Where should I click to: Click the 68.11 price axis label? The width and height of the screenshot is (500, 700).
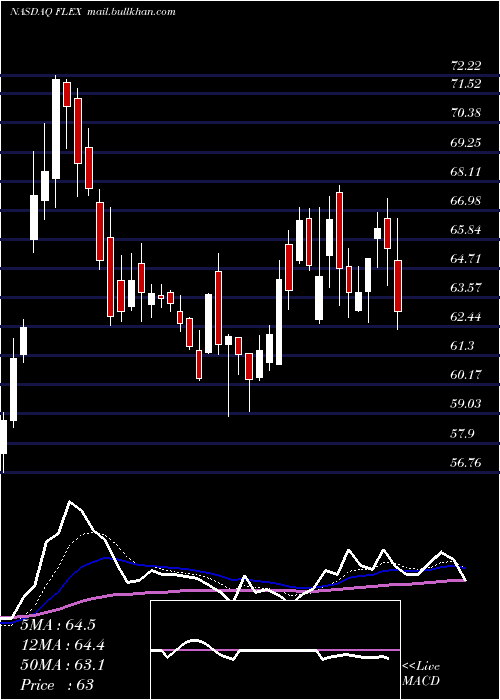click(466, 172)
